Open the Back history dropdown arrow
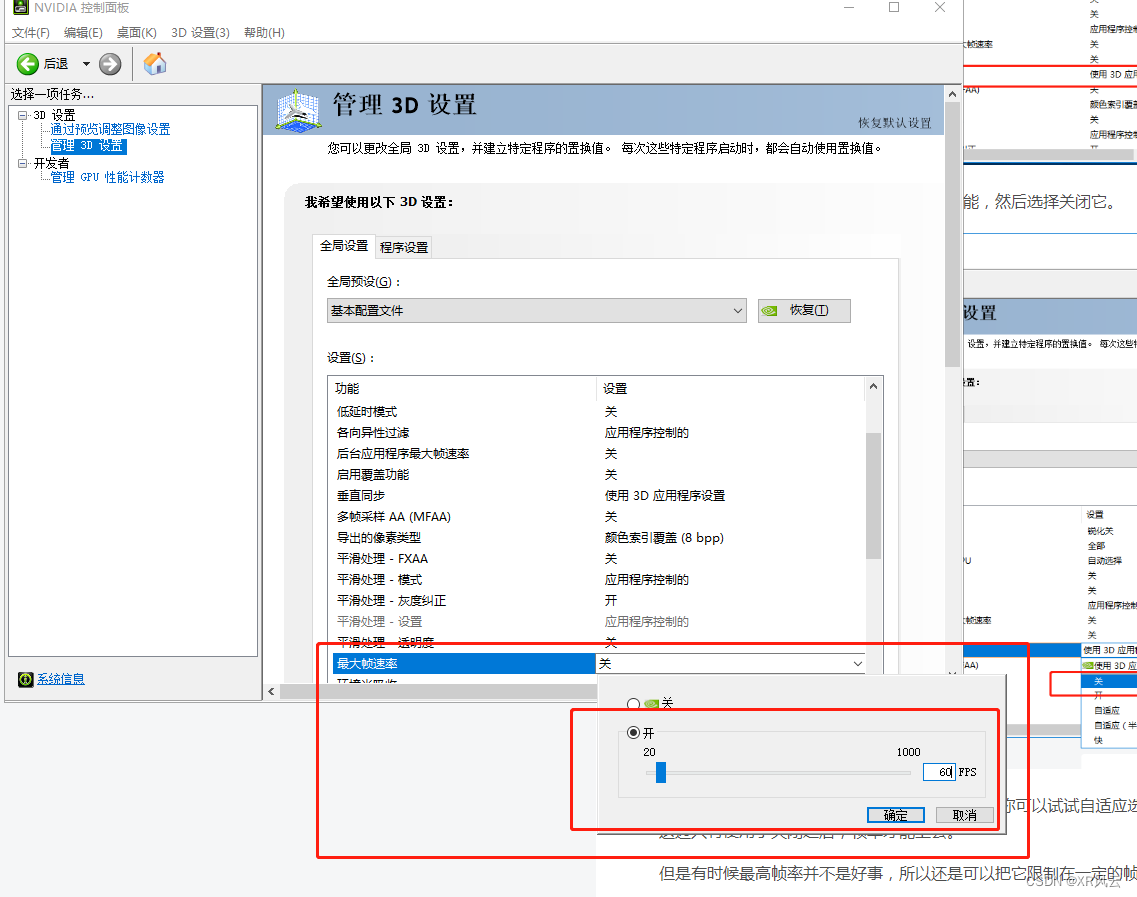The height and width of the screenshot is (897, 1137). (86, 64)
